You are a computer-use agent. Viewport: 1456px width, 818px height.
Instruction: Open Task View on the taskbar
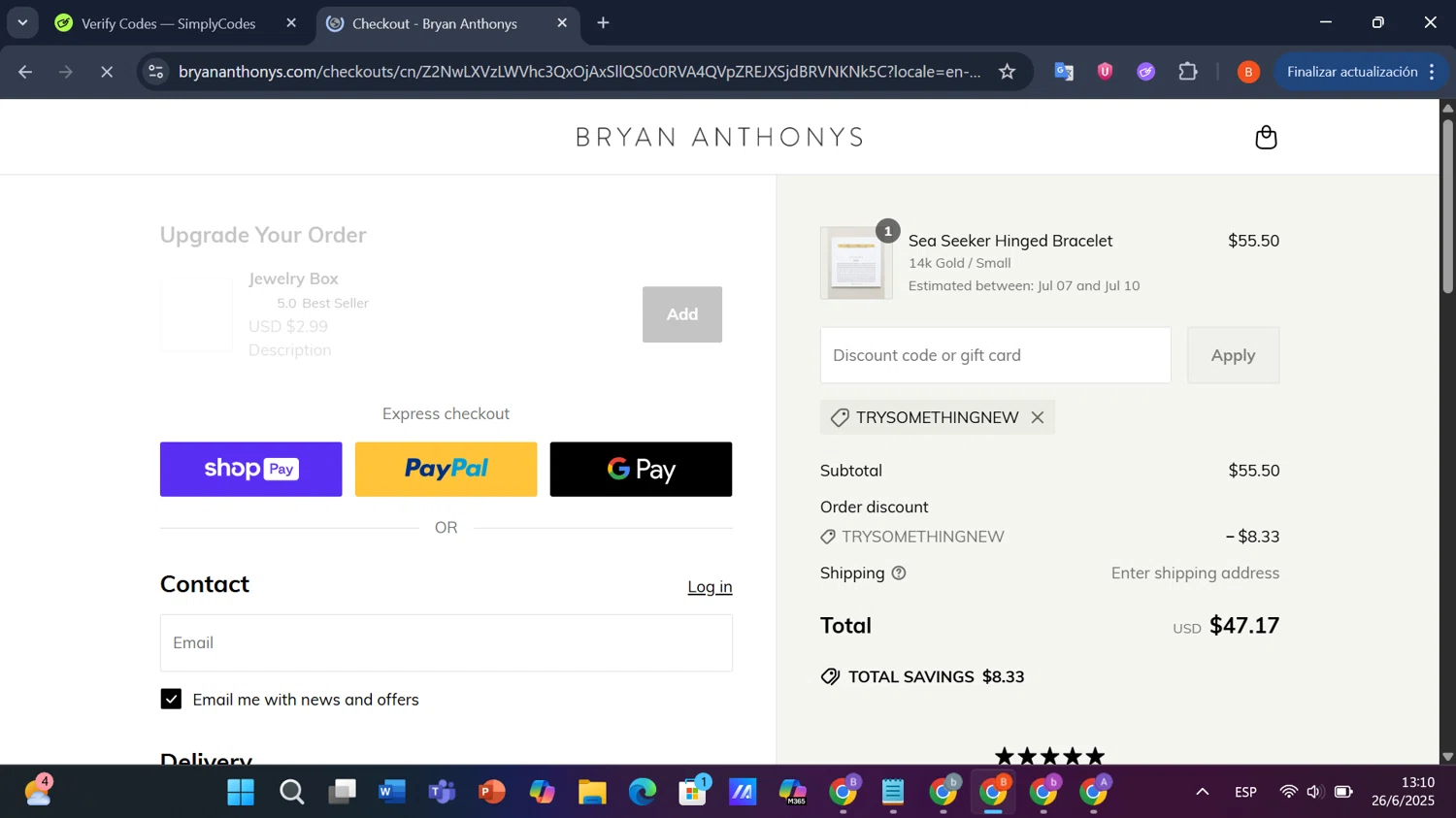click(x=342, y=793)
